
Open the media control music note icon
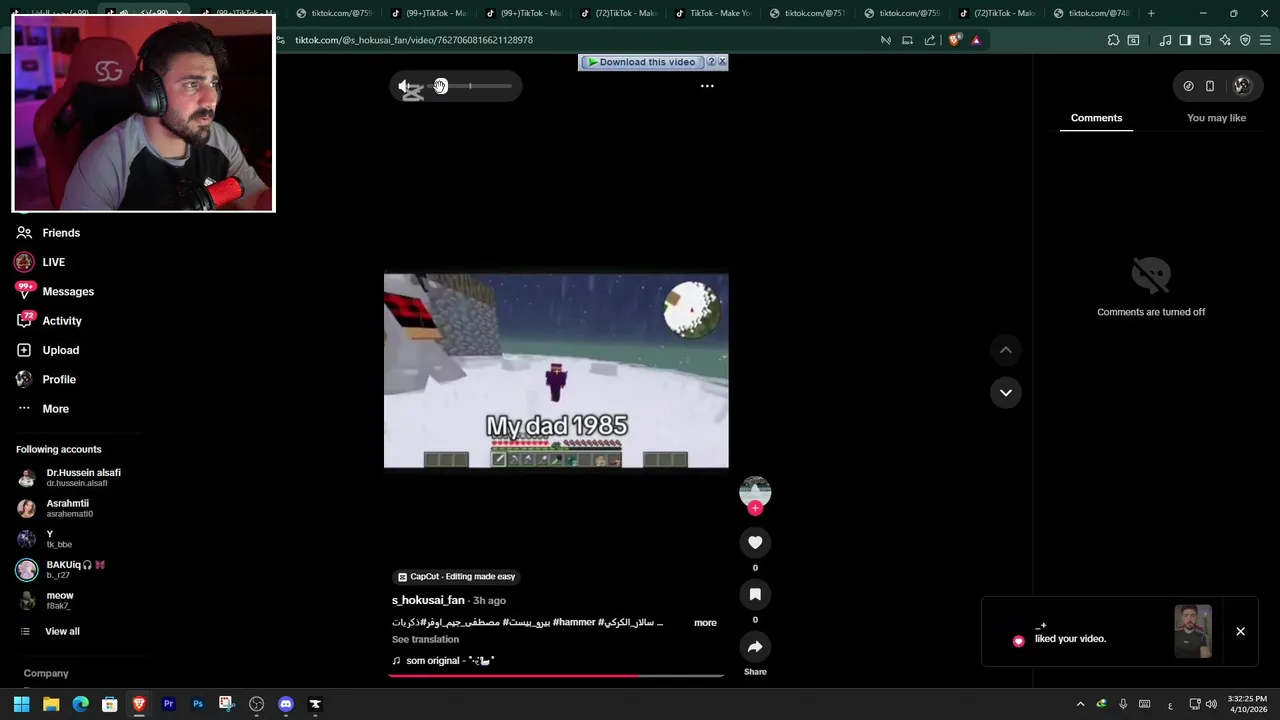click(x=1165, y=40)
